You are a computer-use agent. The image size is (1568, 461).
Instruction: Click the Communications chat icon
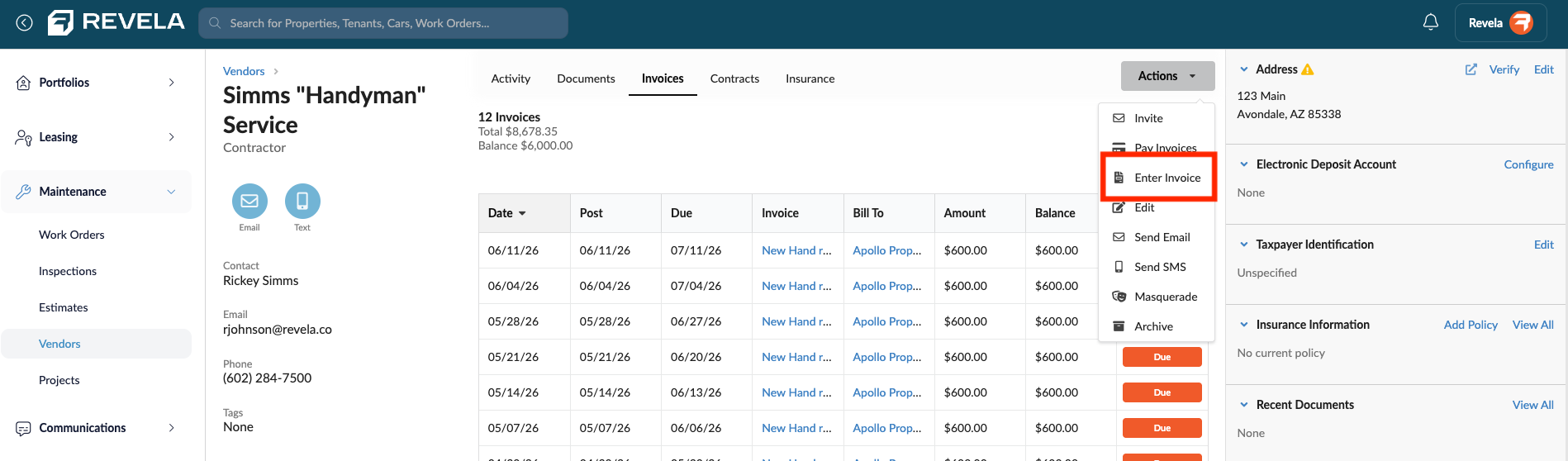coord(23,428)
